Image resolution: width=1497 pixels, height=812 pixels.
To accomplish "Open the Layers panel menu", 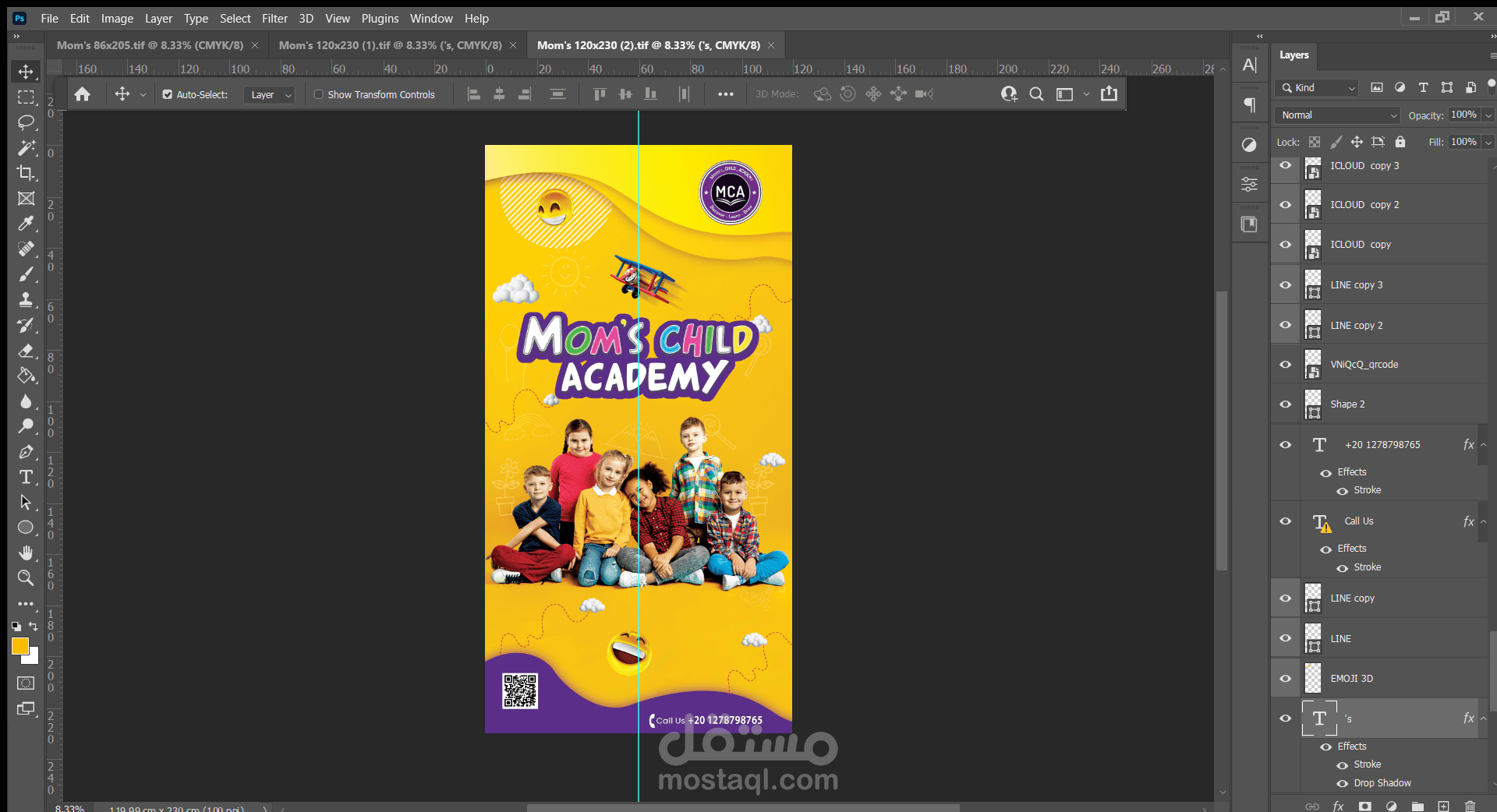I will pos(1492,55).
